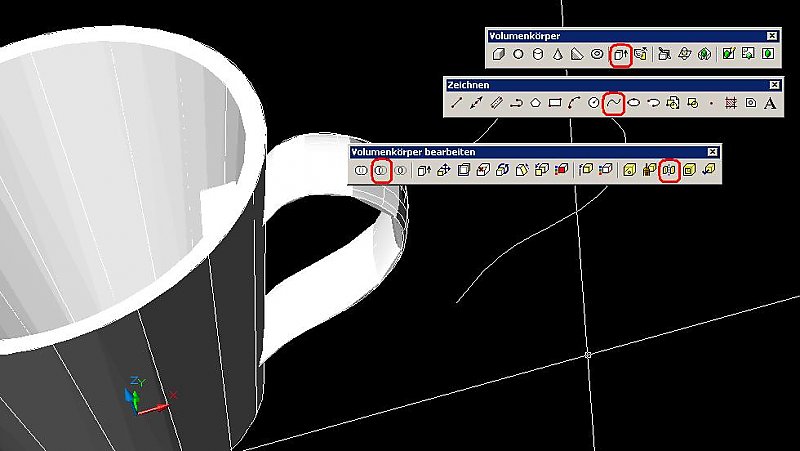800x451 pixels.
Task: Click the Taper Faces icon
Action: pos(522,170)
